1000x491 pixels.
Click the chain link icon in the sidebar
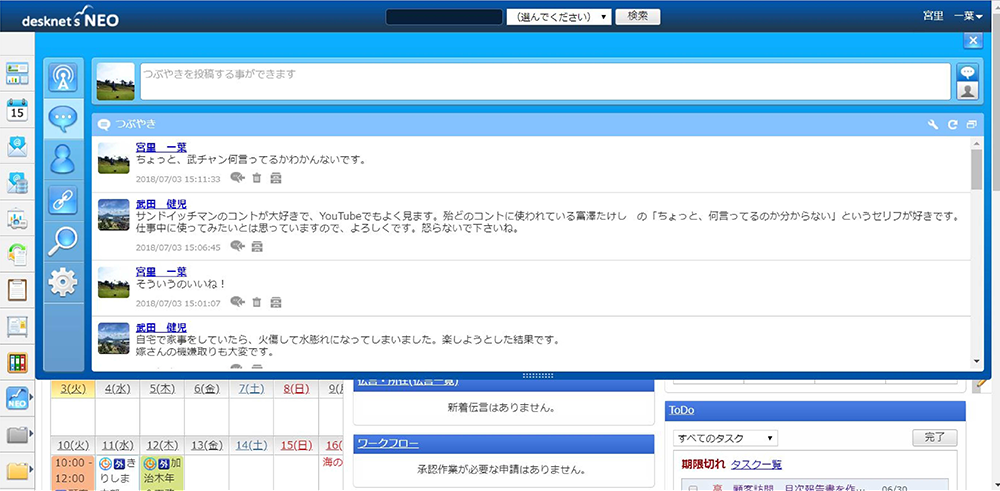click(x=63, y=199)
